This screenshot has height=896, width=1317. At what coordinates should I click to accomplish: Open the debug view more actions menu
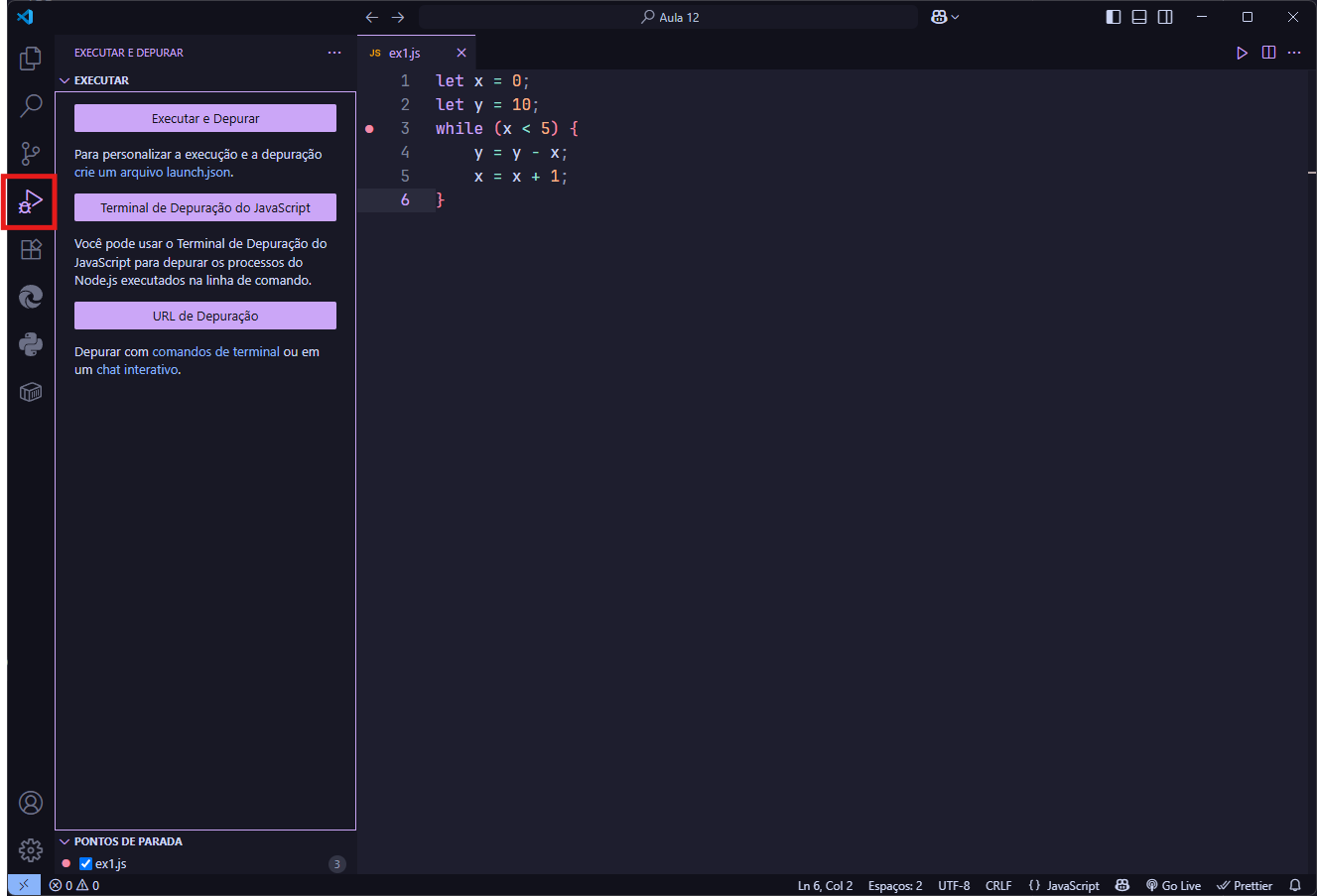(x=334, y=53)
